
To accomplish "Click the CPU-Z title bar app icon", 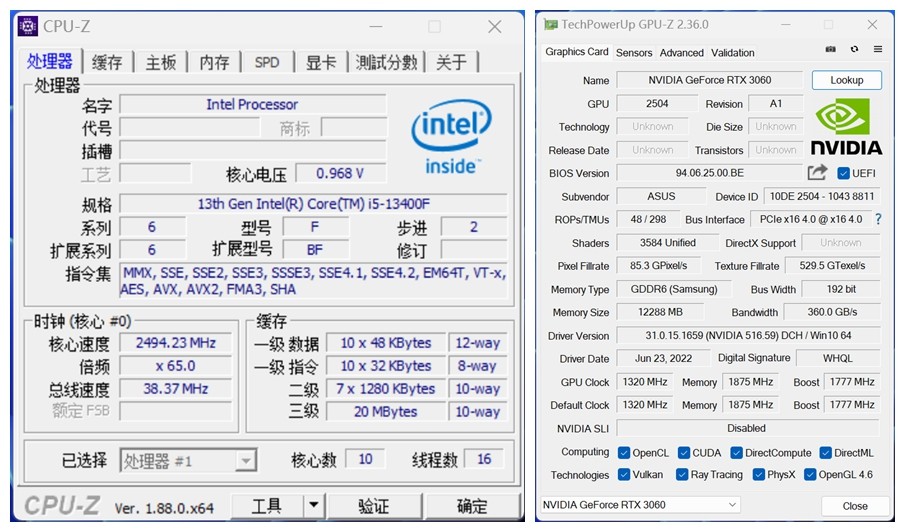I will (x=28, y=27).
